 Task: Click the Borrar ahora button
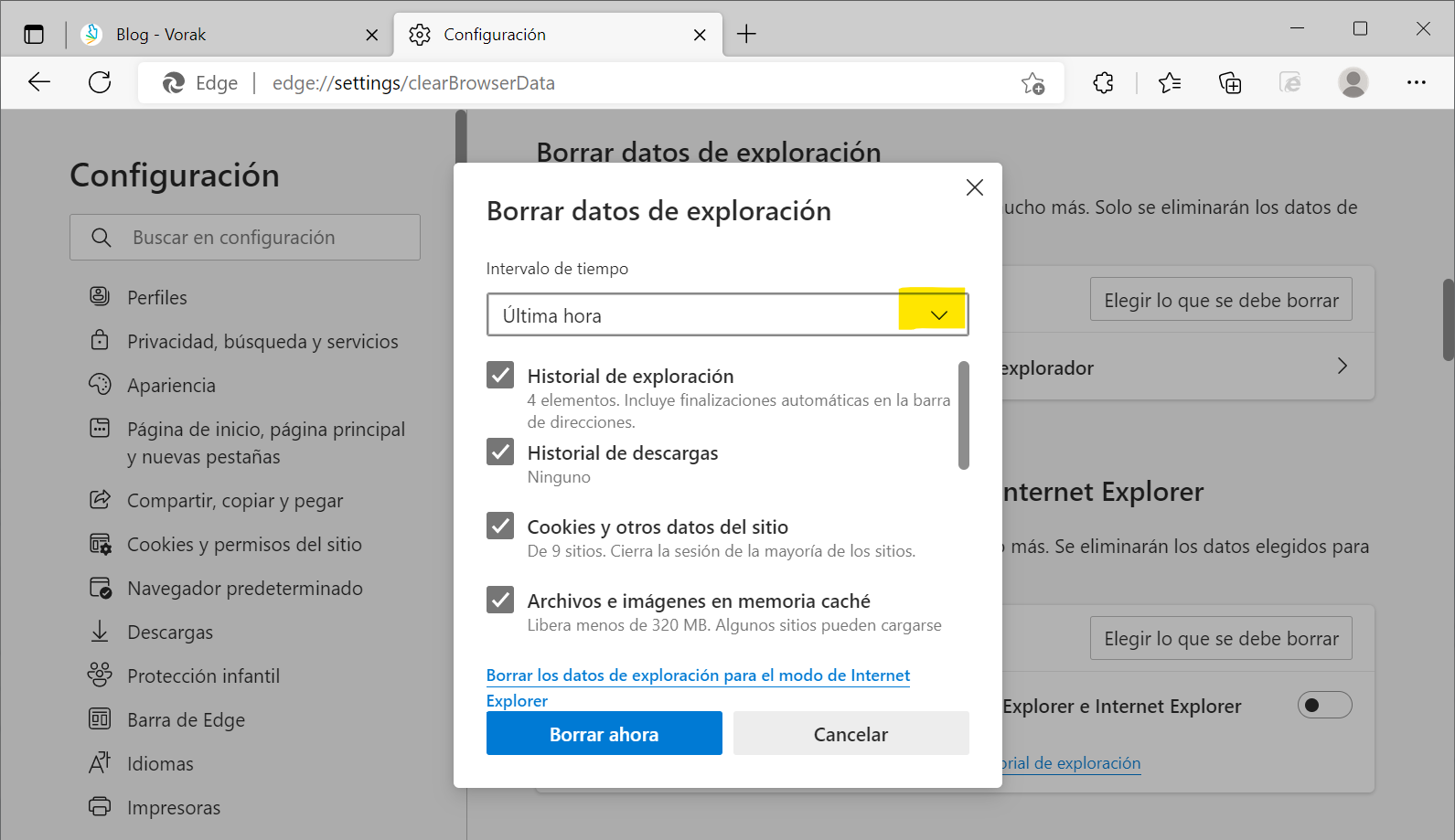(604, 733)
